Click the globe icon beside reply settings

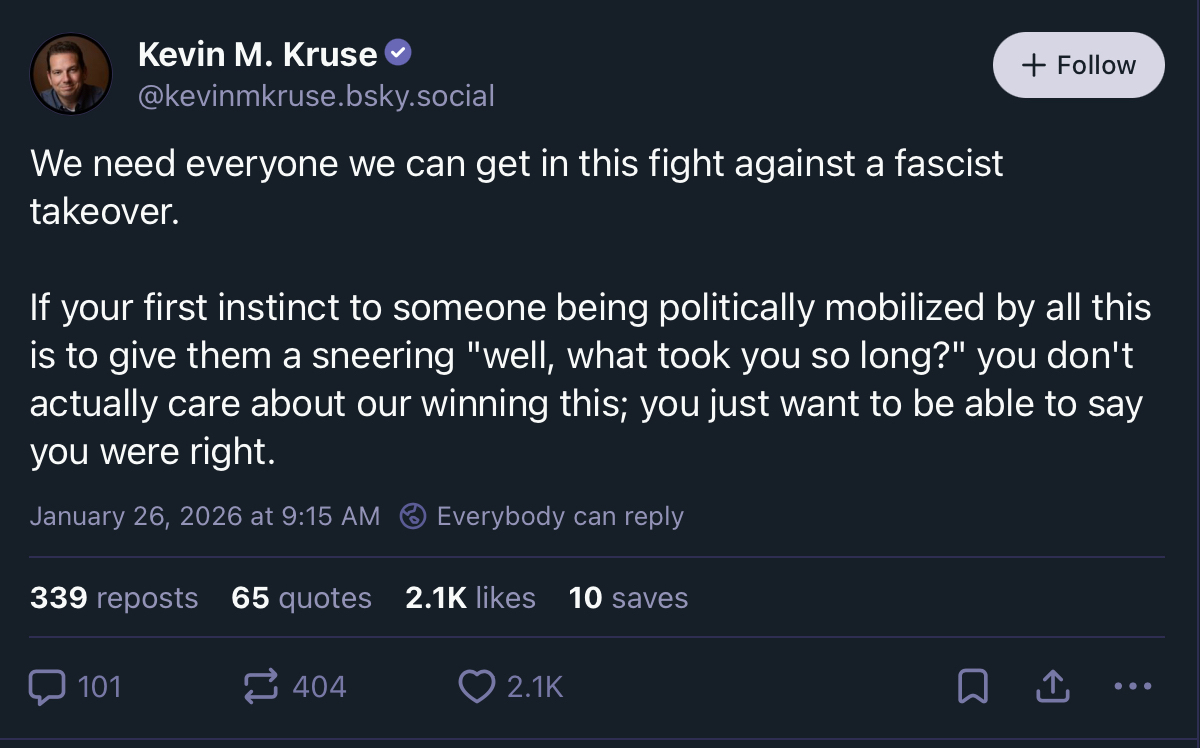(413, 516)
